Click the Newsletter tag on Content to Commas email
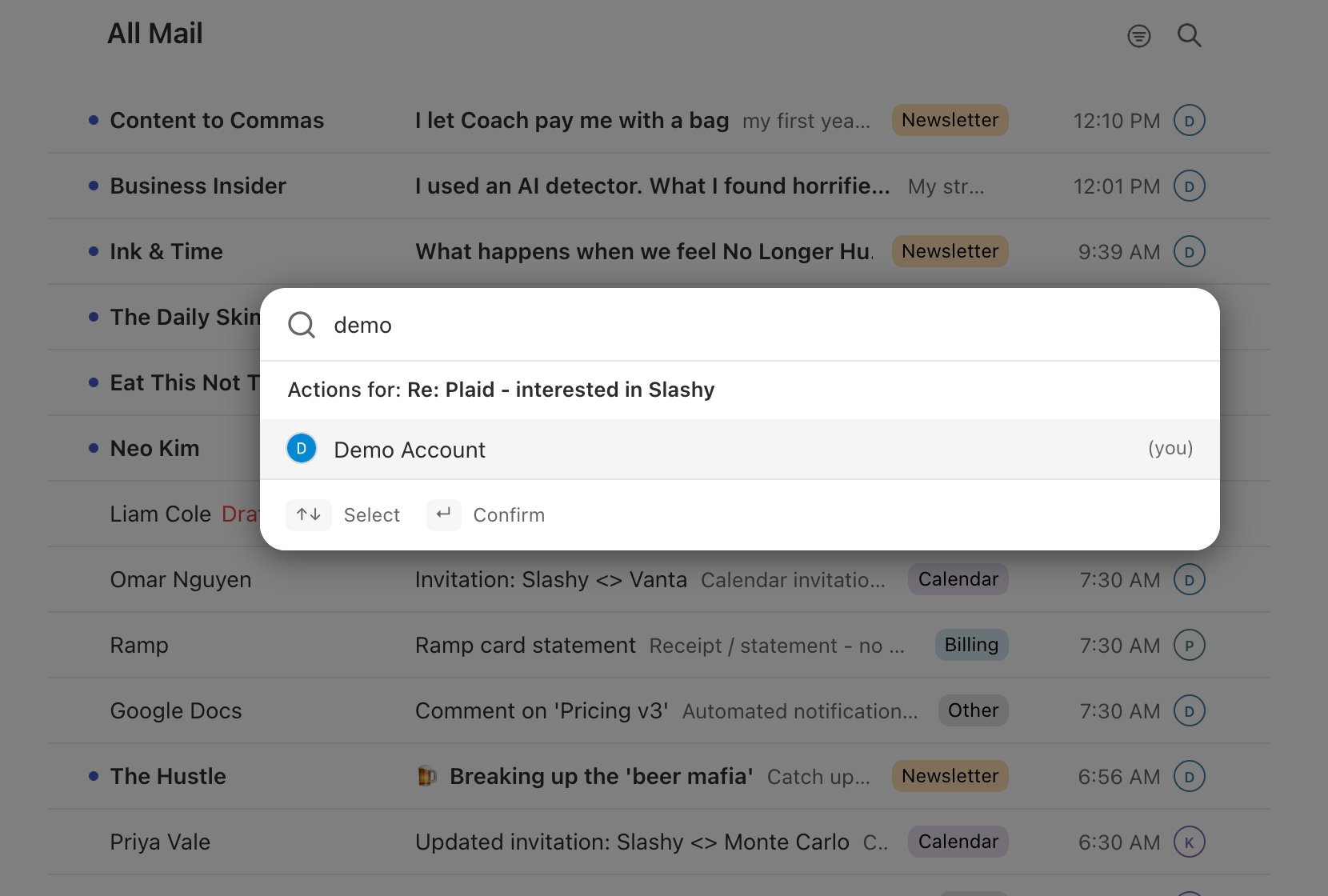Image resolution: width=1328 pixels, height=896 pixels. point(950,120)
